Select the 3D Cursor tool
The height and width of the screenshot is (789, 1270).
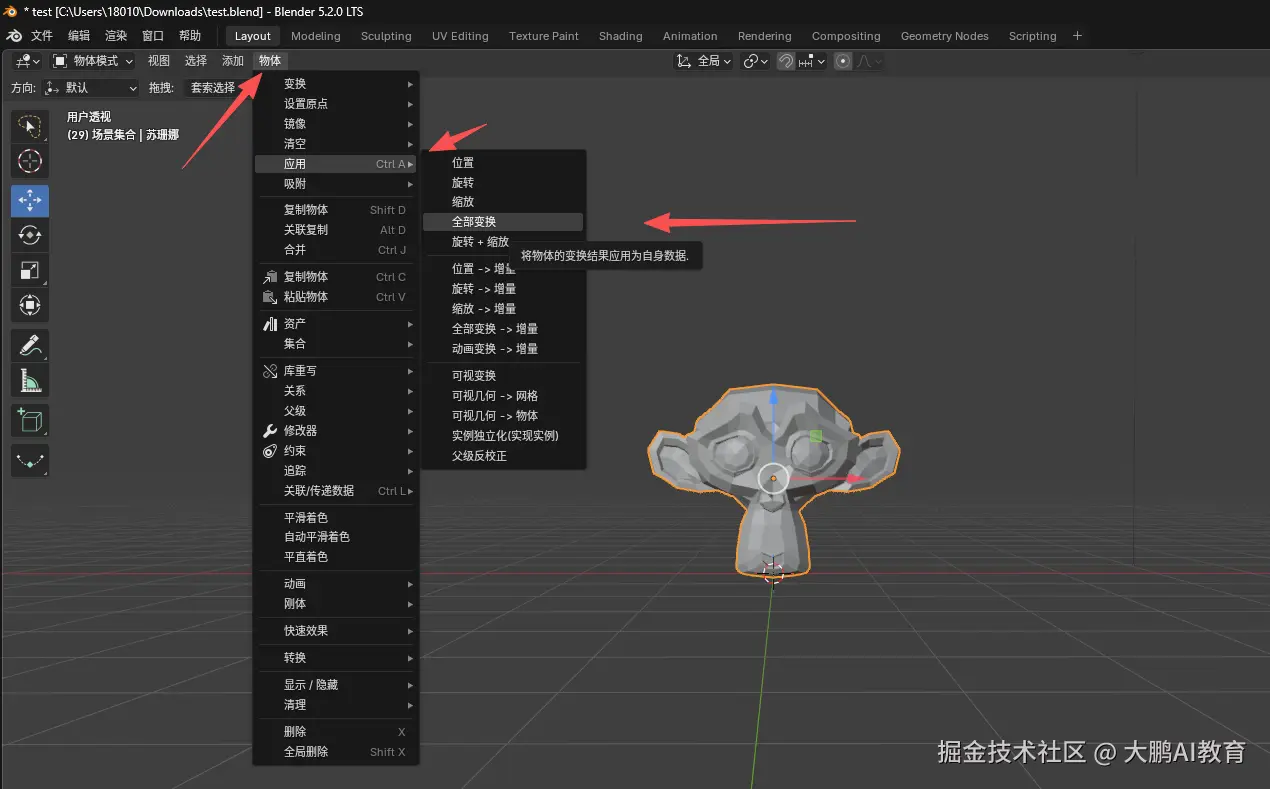tap(30, 161)
